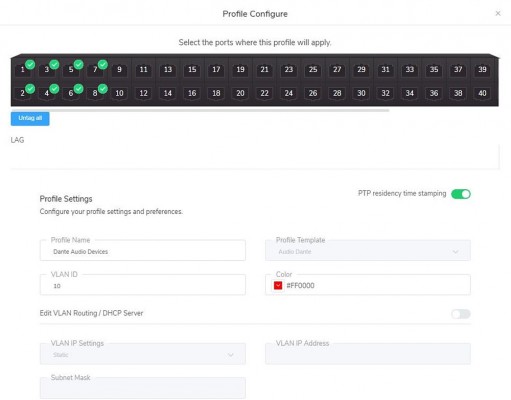Edit the Profile Name field

pos(143,250)
